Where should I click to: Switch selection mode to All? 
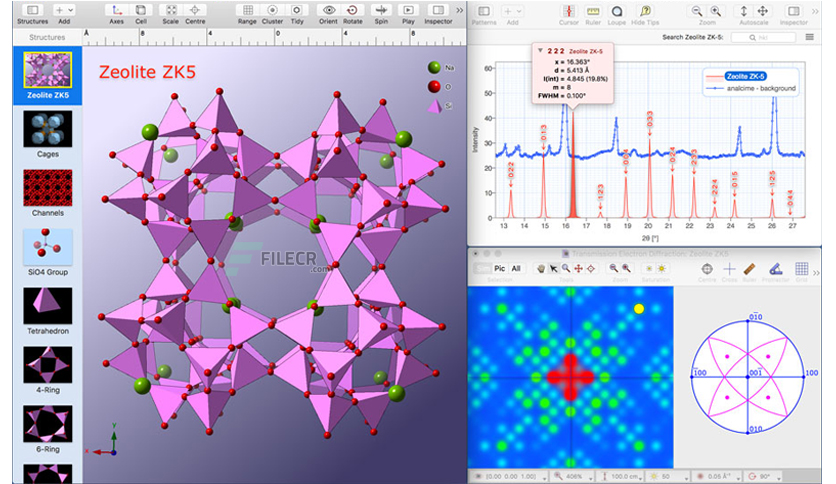[516, 268]
